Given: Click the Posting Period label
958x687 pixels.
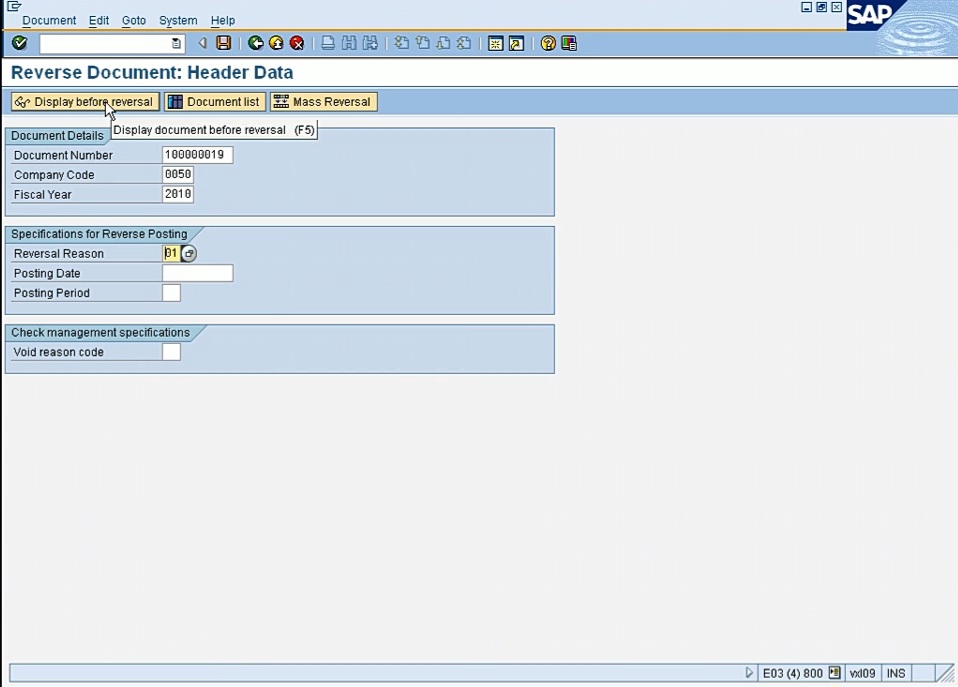Looking at the screenshot, I should pyautogui.click(x=52, y=293).
